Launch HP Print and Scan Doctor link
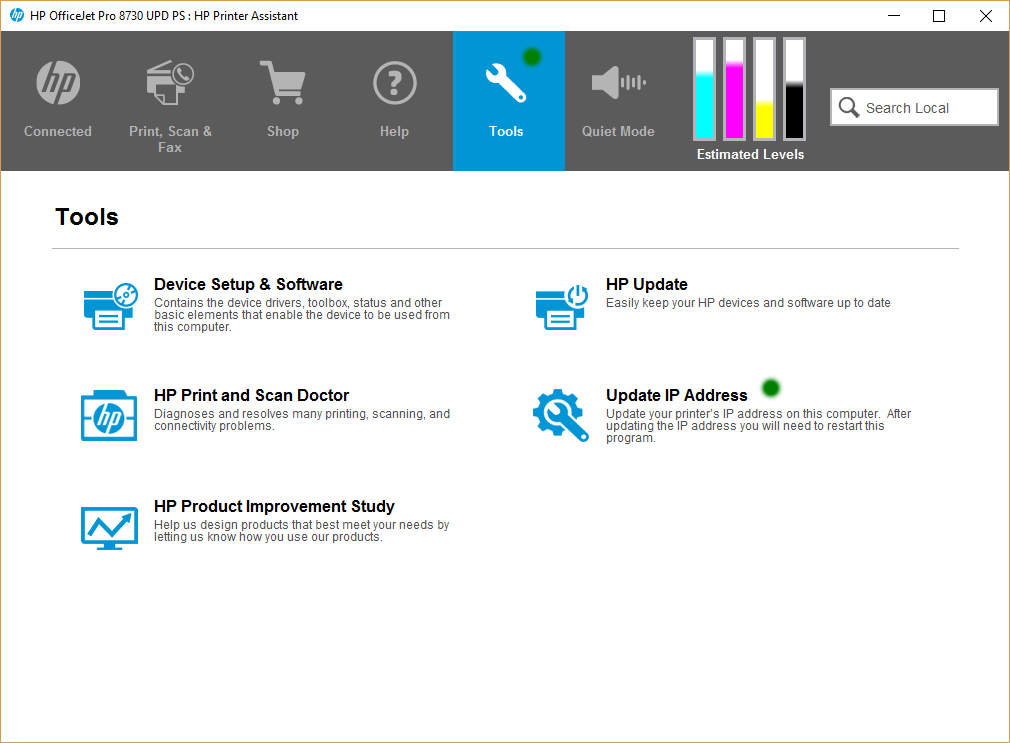 point(251,395)
